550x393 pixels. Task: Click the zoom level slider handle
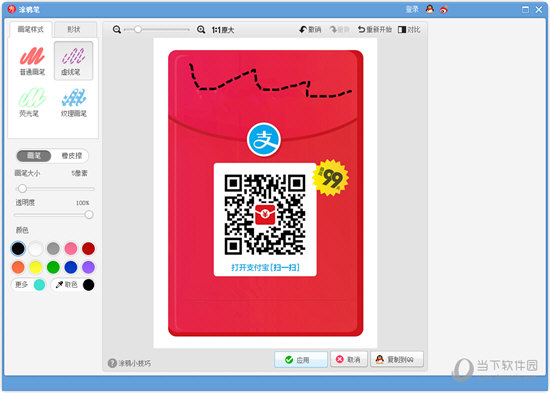point(138,29)
